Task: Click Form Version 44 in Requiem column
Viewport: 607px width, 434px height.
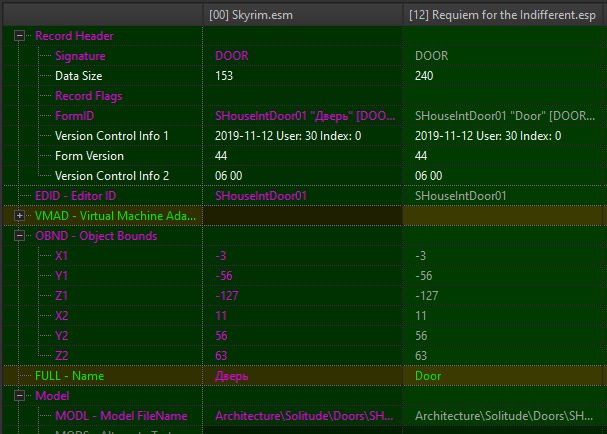Action: coord(421,156)
